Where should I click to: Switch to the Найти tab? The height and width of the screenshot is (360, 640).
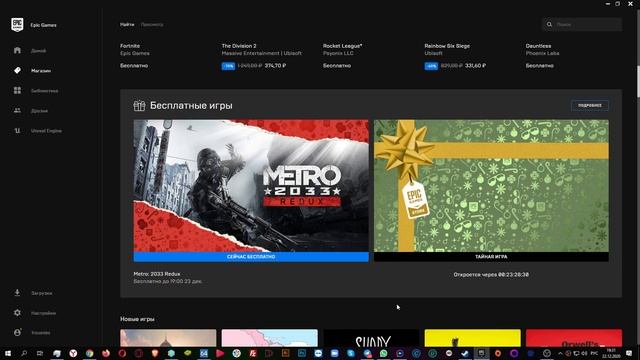(127, 24)
